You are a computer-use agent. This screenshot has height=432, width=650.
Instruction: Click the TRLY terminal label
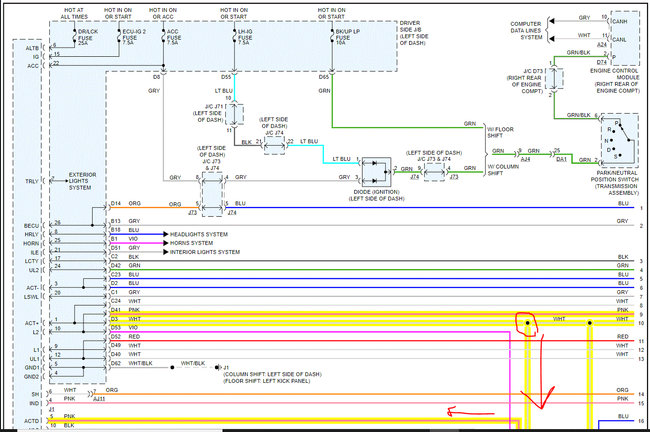coord(32,181)
